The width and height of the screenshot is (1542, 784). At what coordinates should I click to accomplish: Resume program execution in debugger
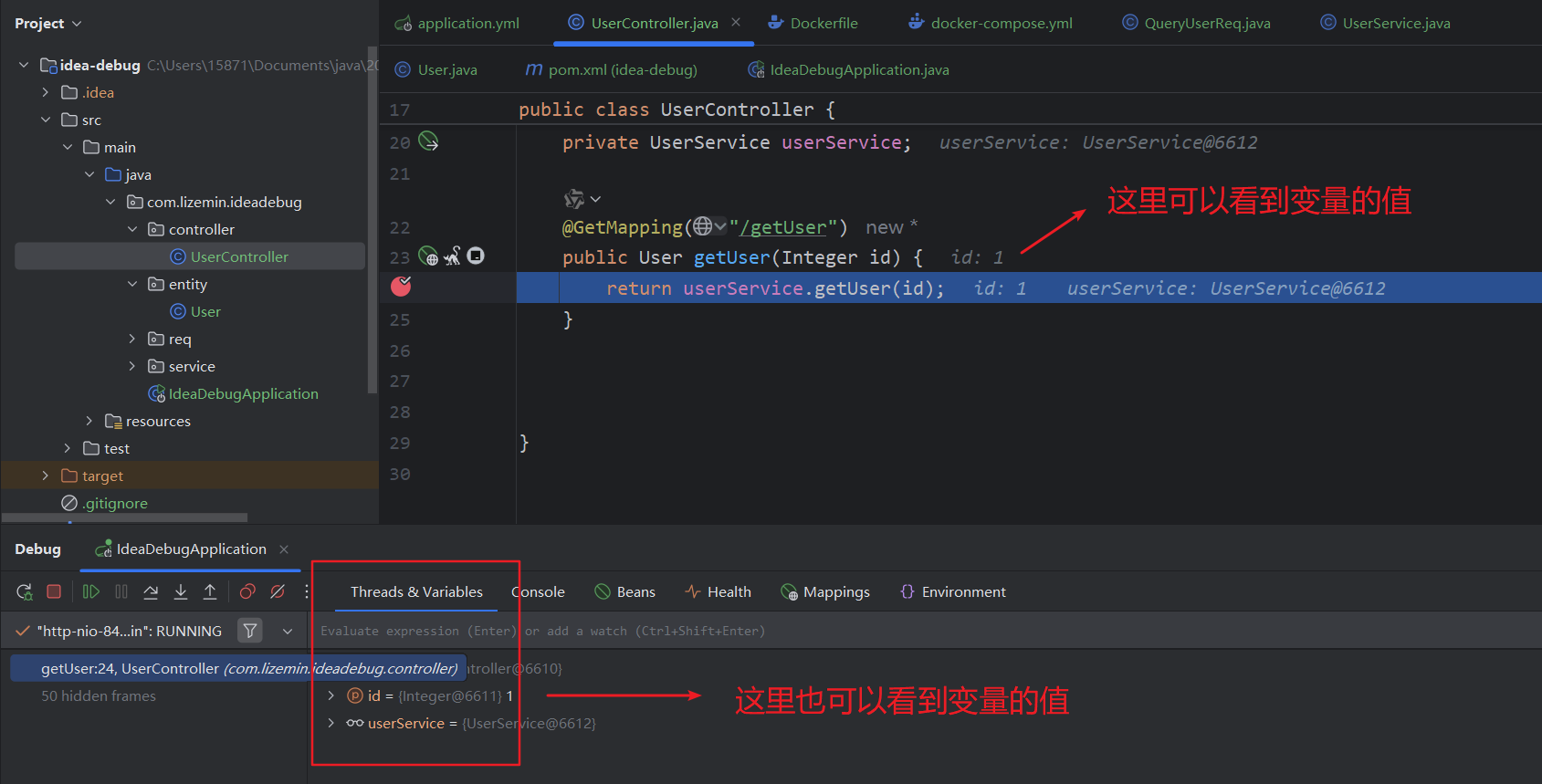(90, 592)
